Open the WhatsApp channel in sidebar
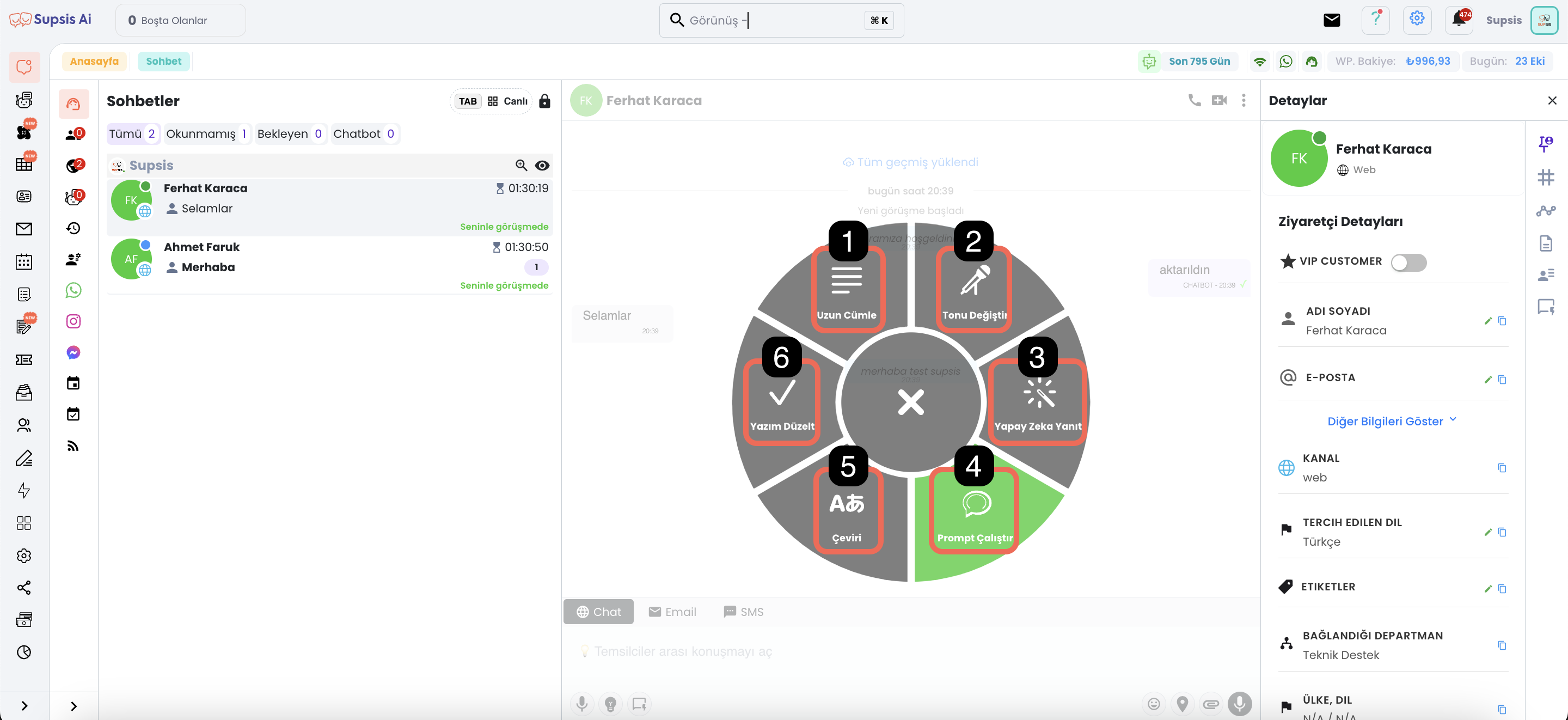 [x=73, y=290]
